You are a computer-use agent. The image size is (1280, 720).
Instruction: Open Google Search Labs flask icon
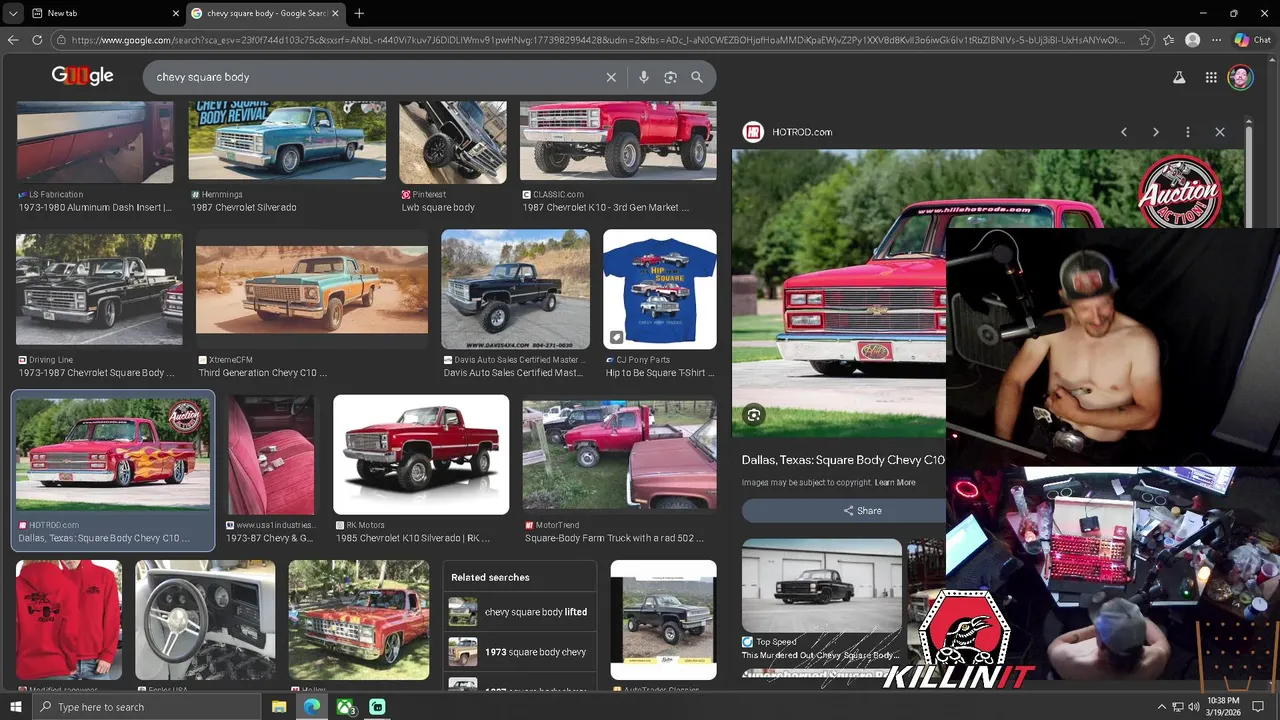tap(1179, 77)
